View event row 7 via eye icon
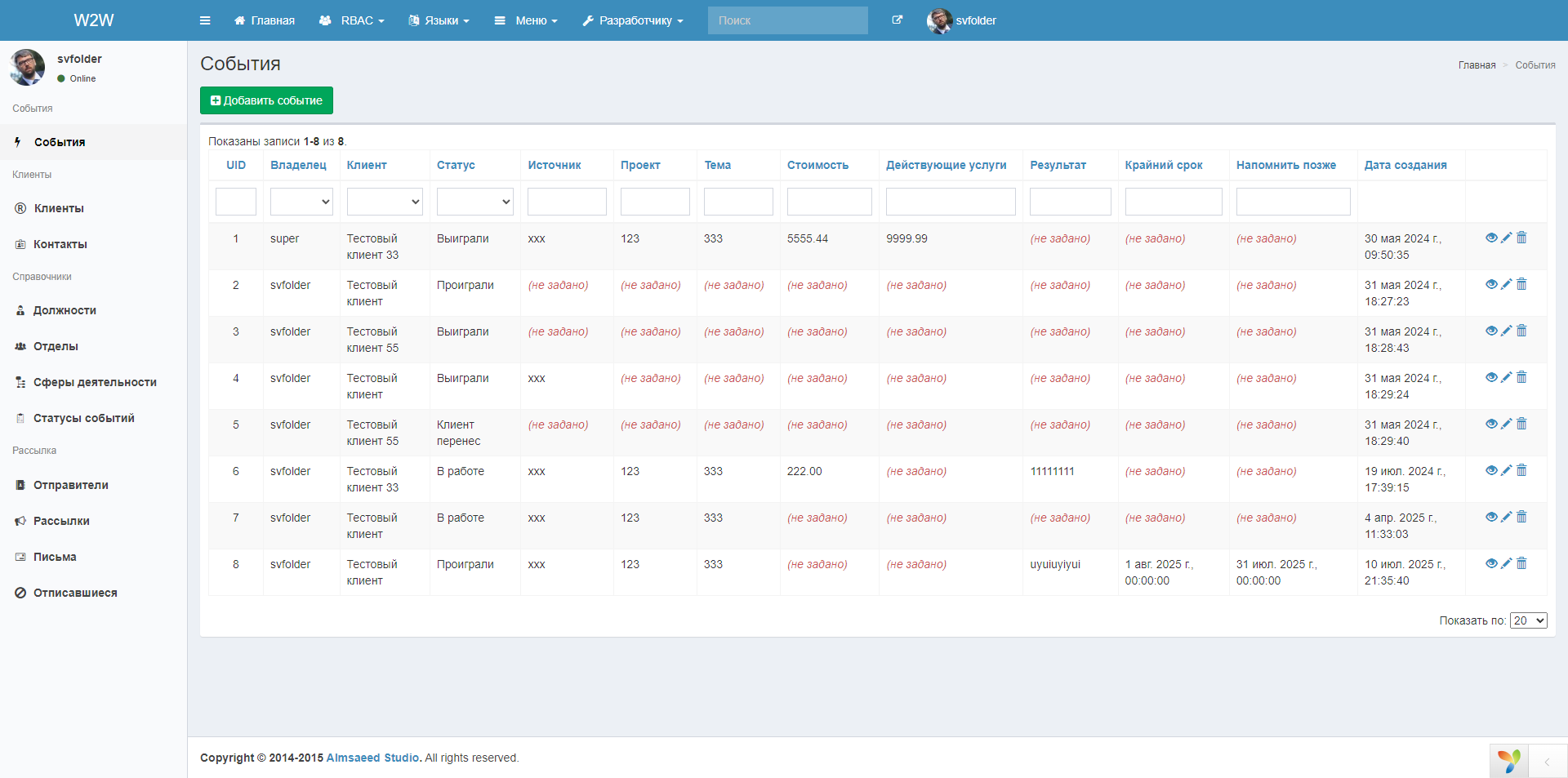This screenshot has width=1568, height=778. tap(1491, 517)
